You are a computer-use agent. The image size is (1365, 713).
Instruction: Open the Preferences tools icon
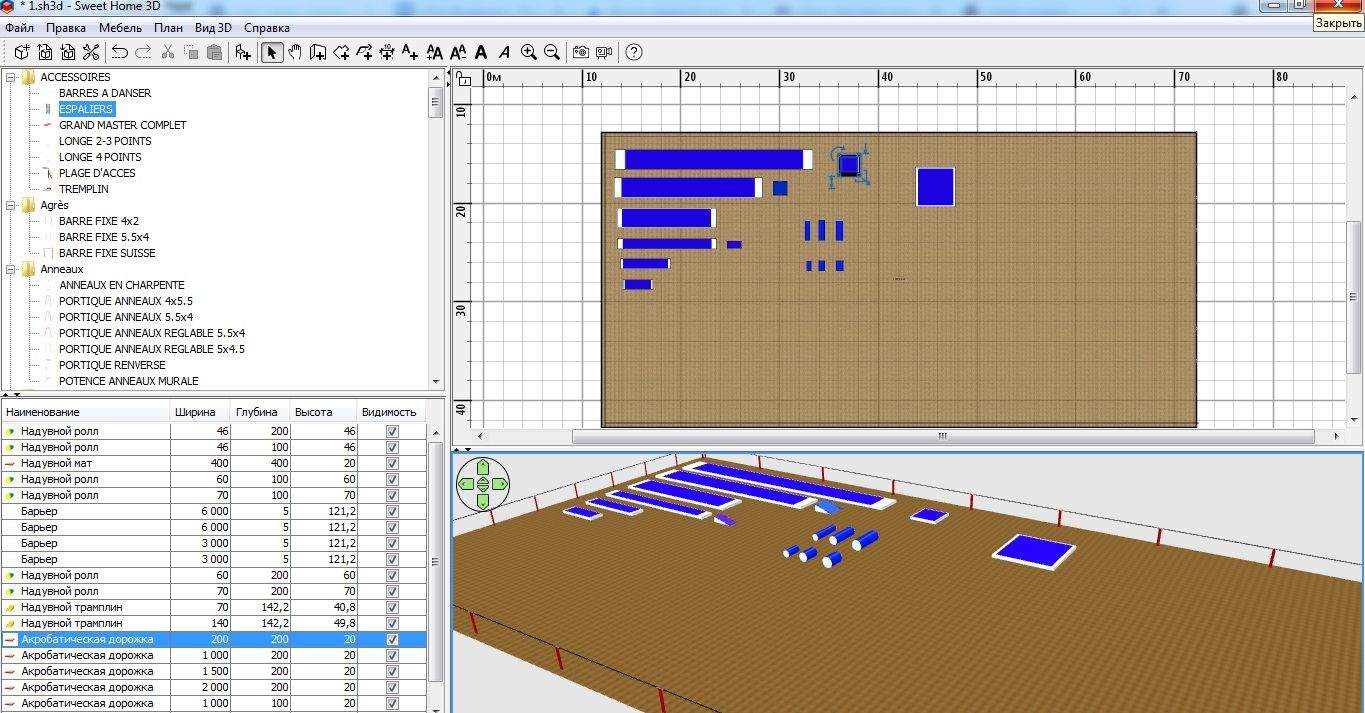[x=91, y=52]
